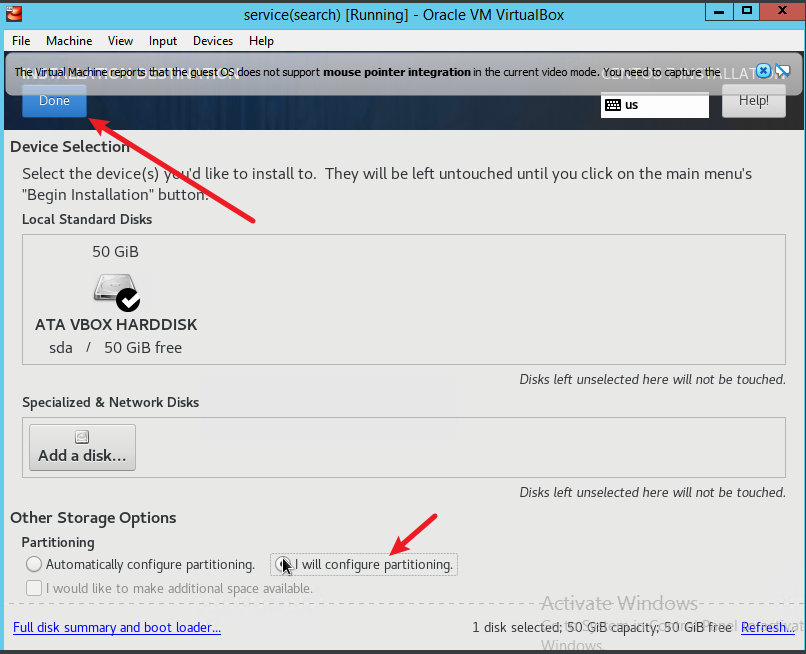Open the Devices menu
Viewport: 806px width, 654px height.
pos(213,41)
